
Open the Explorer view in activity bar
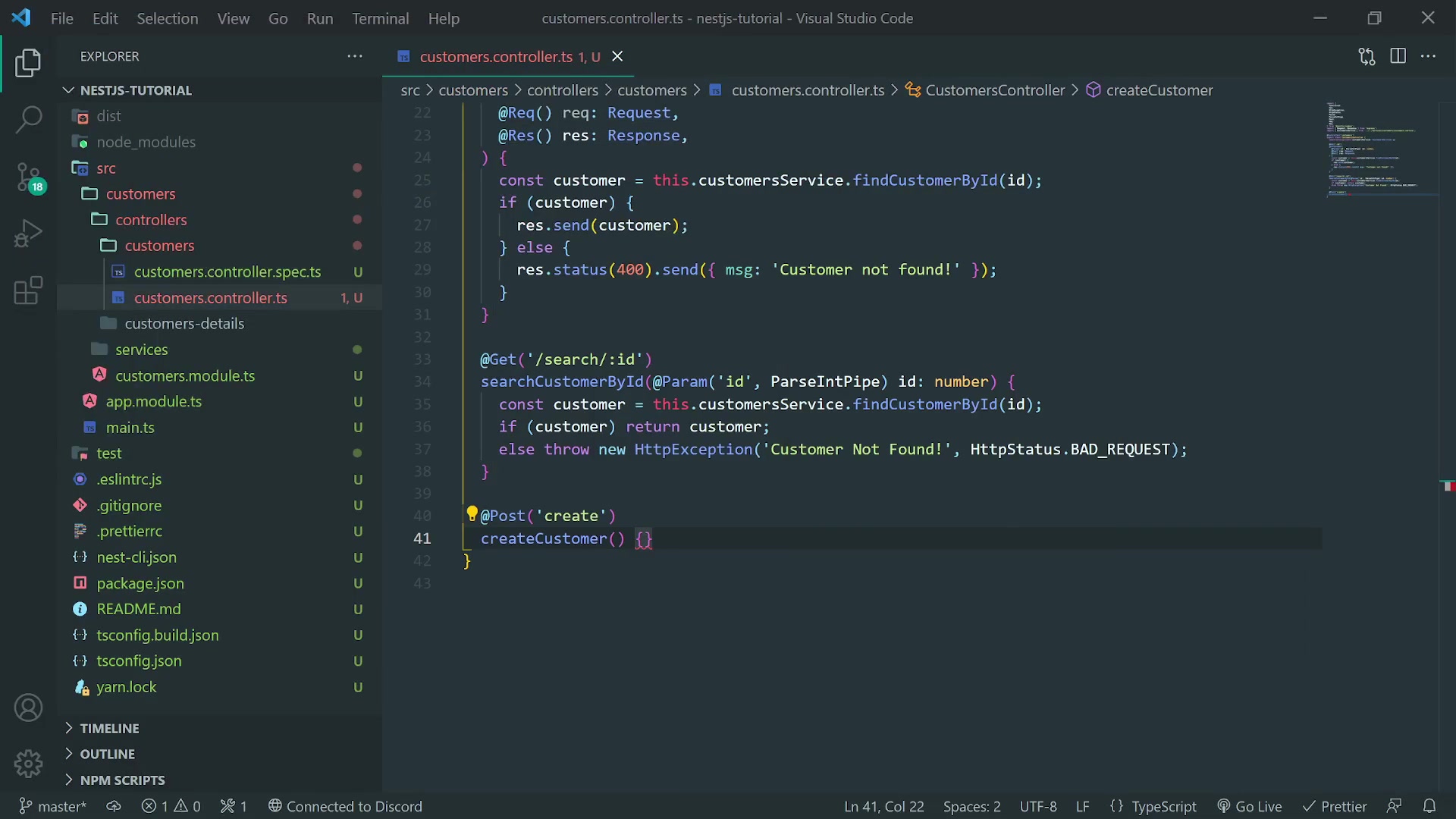[x=28, y=63]
